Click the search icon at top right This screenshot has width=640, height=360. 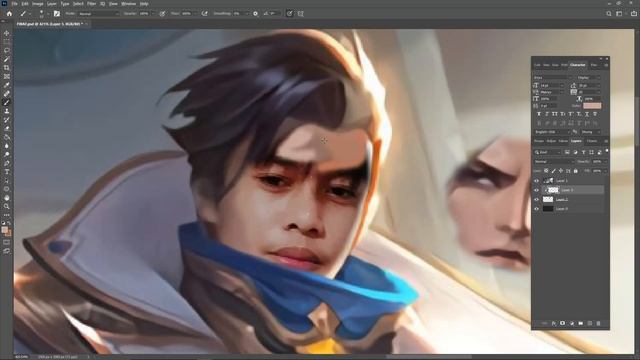click(x=609, y=13)
